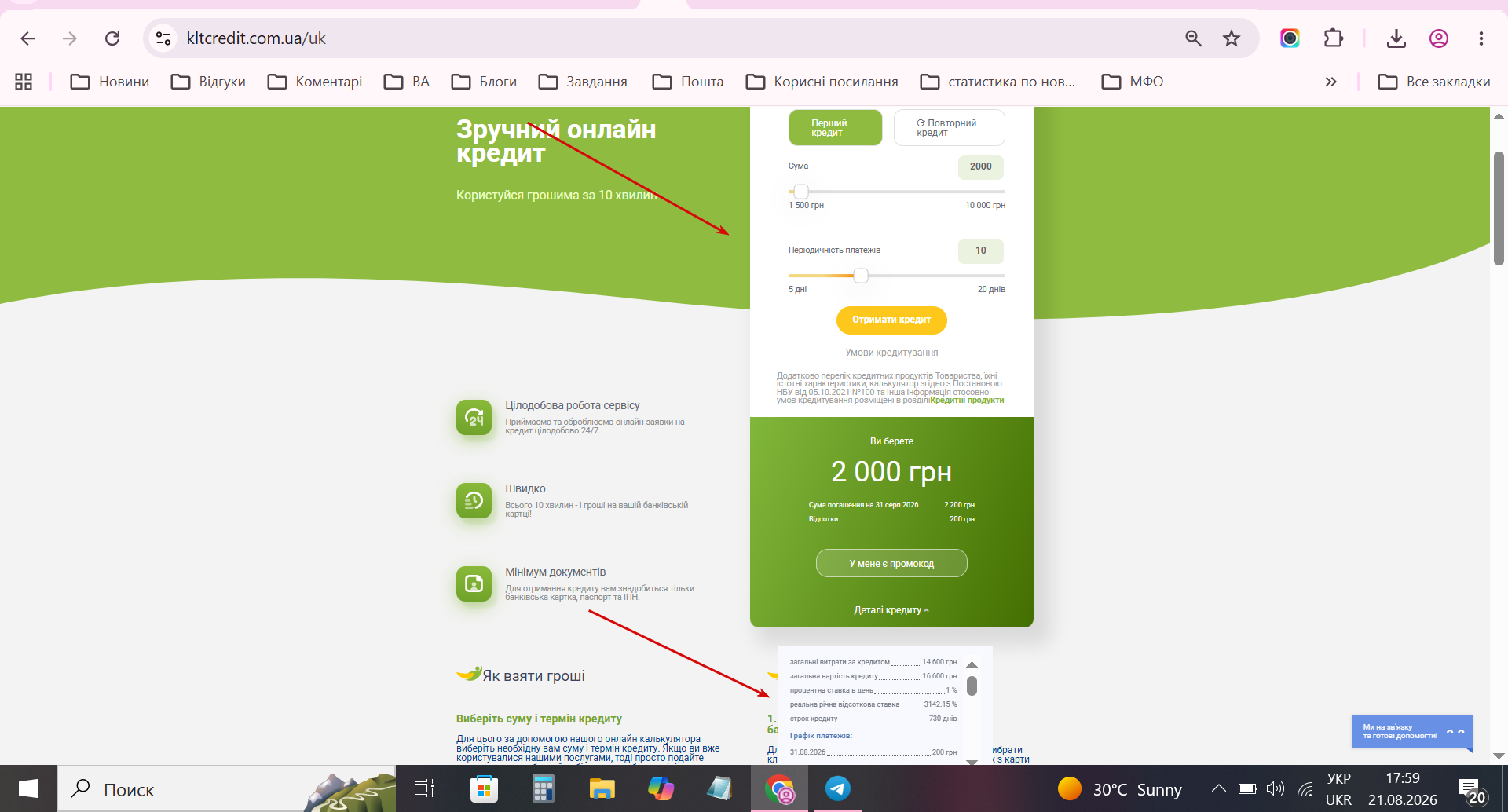
Task: Open Telegram from the taskbar
Action: (838, 788)
